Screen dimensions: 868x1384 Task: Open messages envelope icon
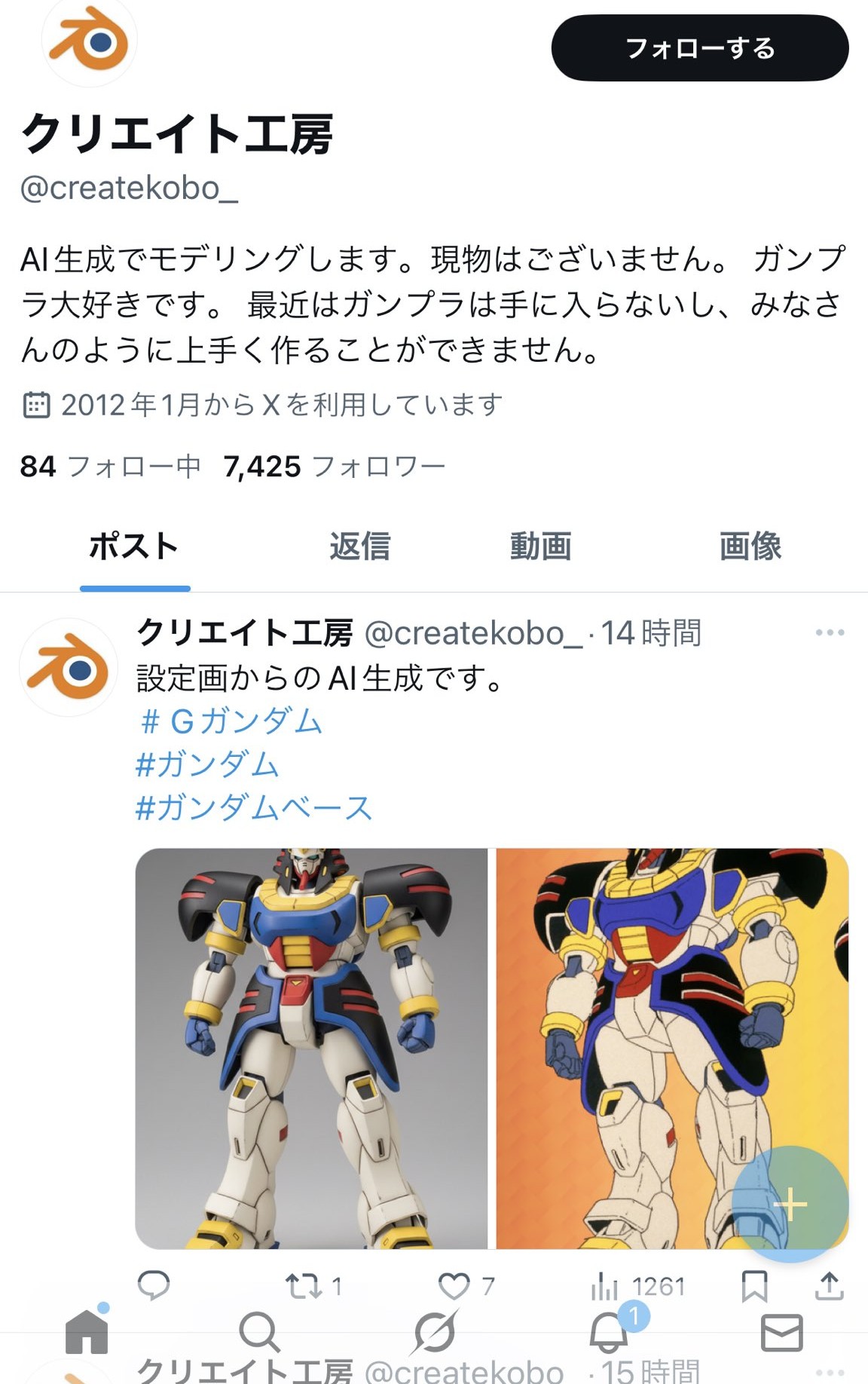coord(782,1333)
